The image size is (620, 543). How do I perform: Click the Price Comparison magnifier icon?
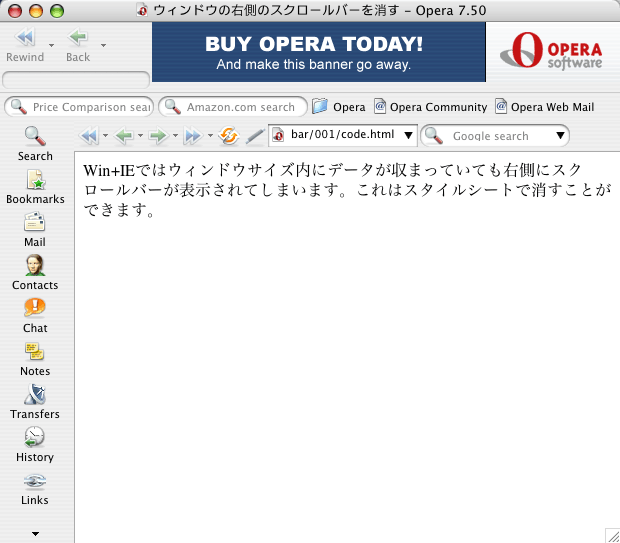[x=19, y=107]
